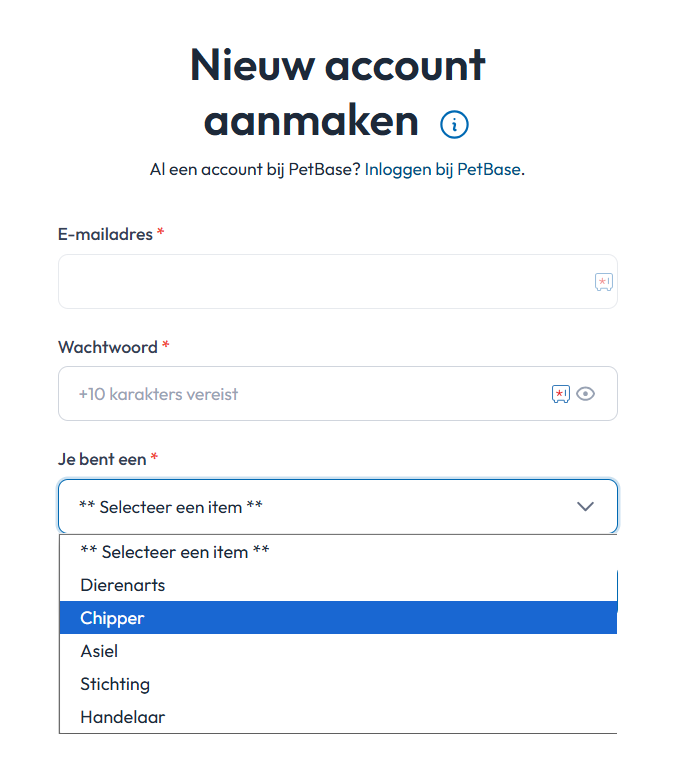The height and width of the screenshot is (773, 682).
Task: Click the Wachtwoord field label
Action: click(x=108, y=347)
